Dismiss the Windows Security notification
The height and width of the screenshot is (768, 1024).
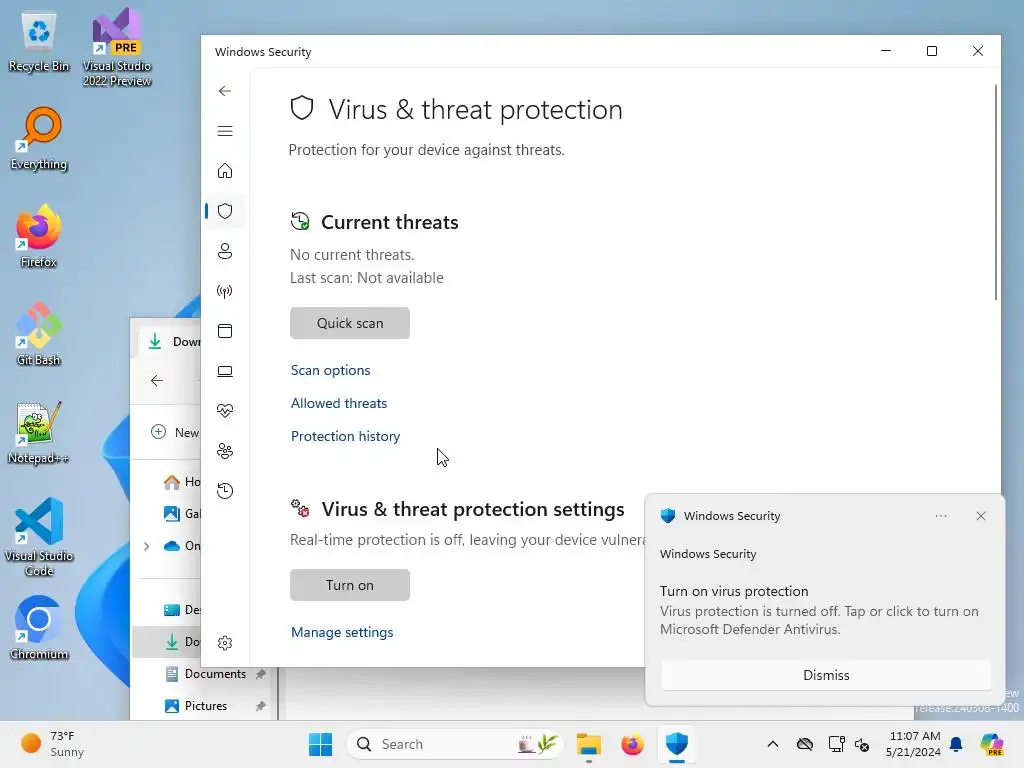[x=826, y=675]
